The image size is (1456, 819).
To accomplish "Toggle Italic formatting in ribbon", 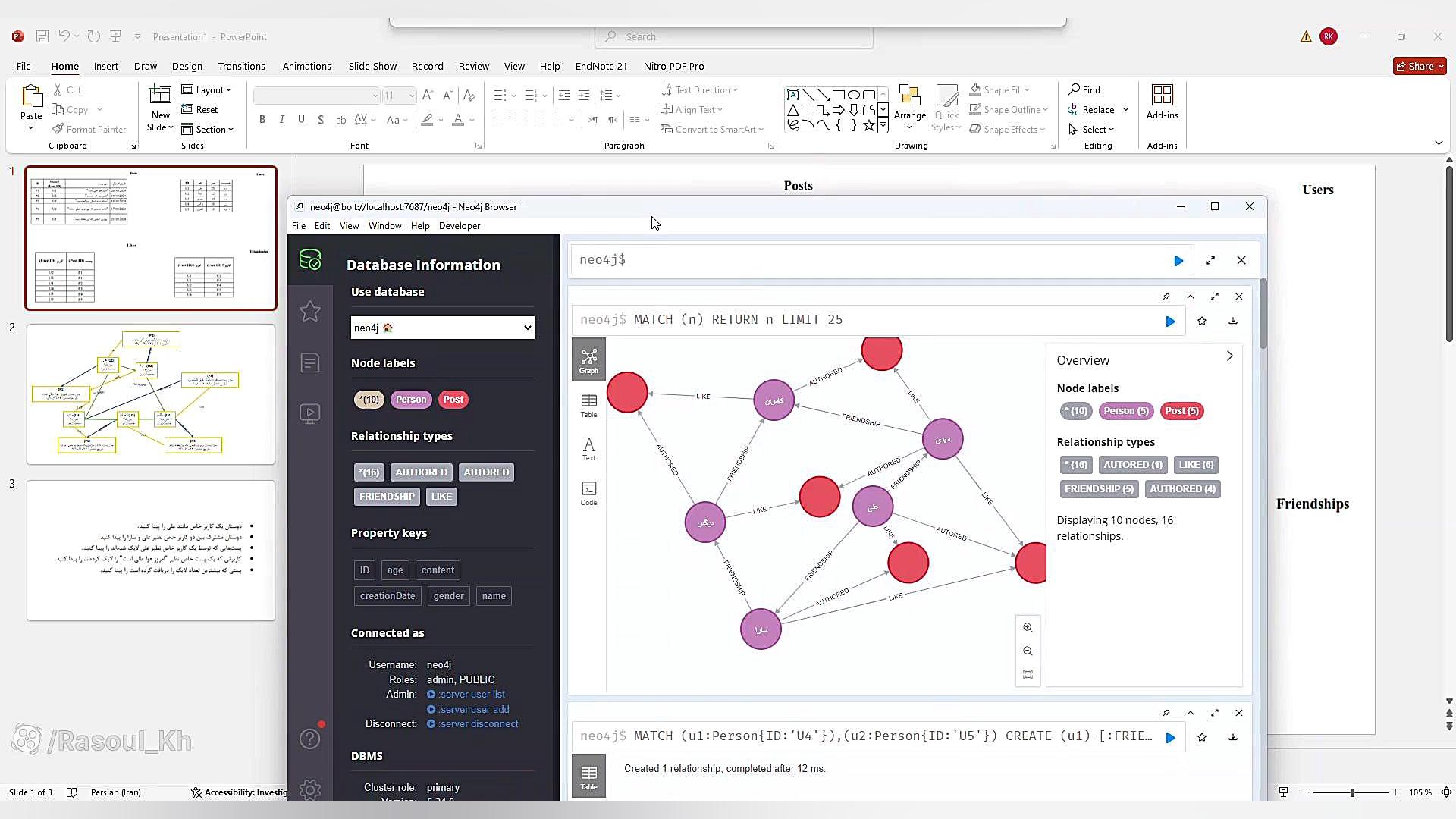I will 282,120.
